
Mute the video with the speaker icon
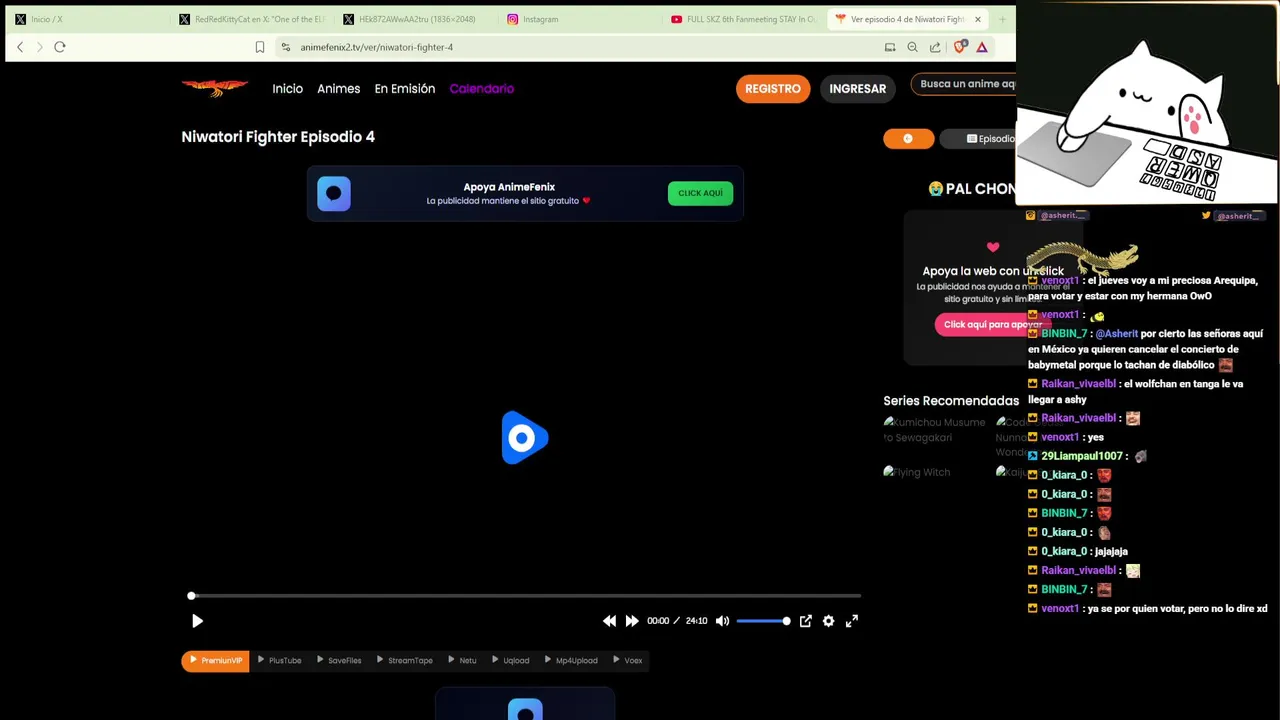click(x=722, y=621)
